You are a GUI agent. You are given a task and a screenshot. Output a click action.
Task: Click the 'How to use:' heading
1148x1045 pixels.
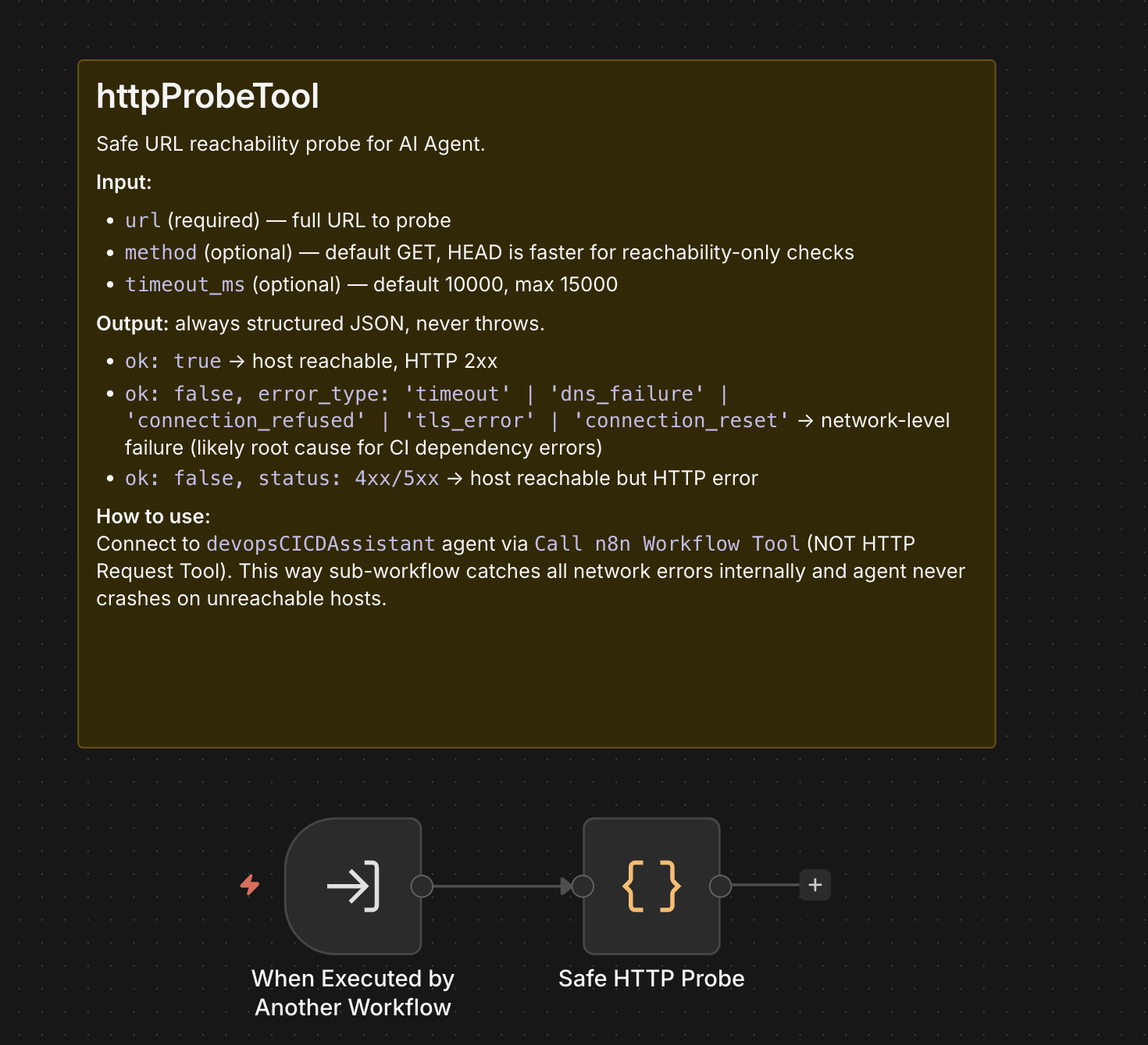point(153,516)
